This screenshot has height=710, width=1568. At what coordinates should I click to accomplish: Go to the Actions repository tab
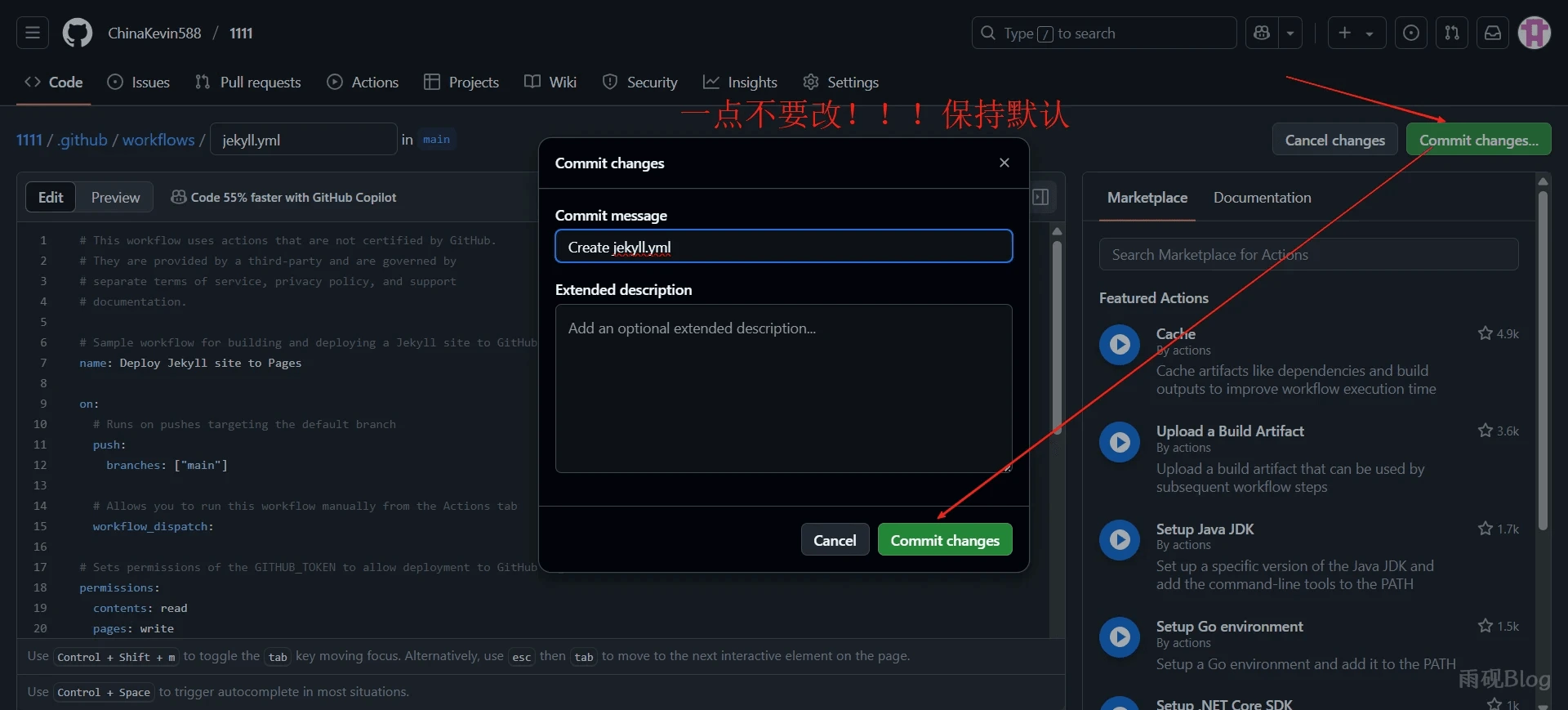click(363, 83)
